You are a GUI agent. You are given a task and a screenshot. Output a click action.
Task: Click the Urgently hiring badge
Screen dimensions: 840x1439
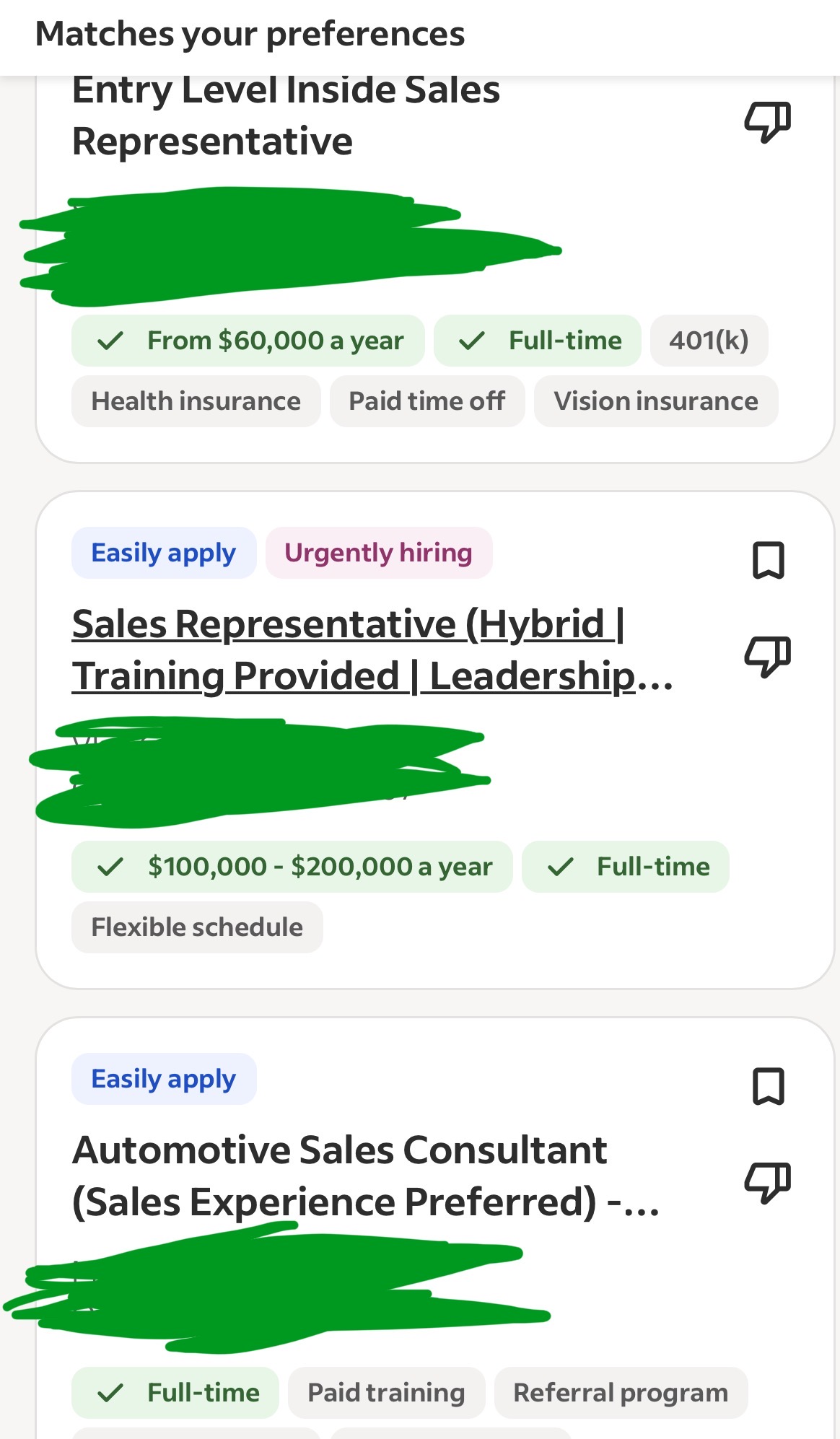tap(378, 553)
